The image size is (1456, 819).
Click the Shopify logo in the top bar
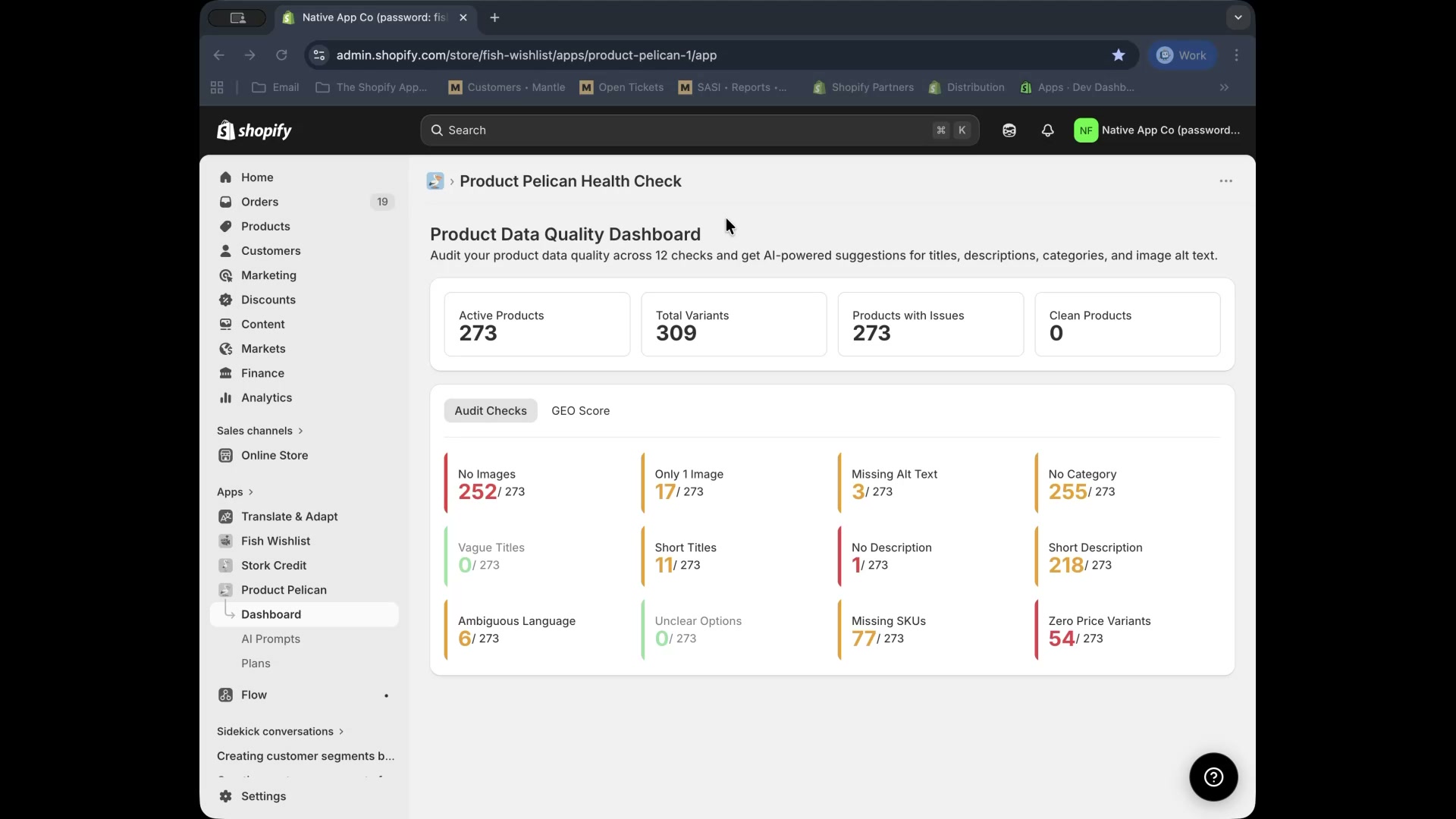(254, 130)
